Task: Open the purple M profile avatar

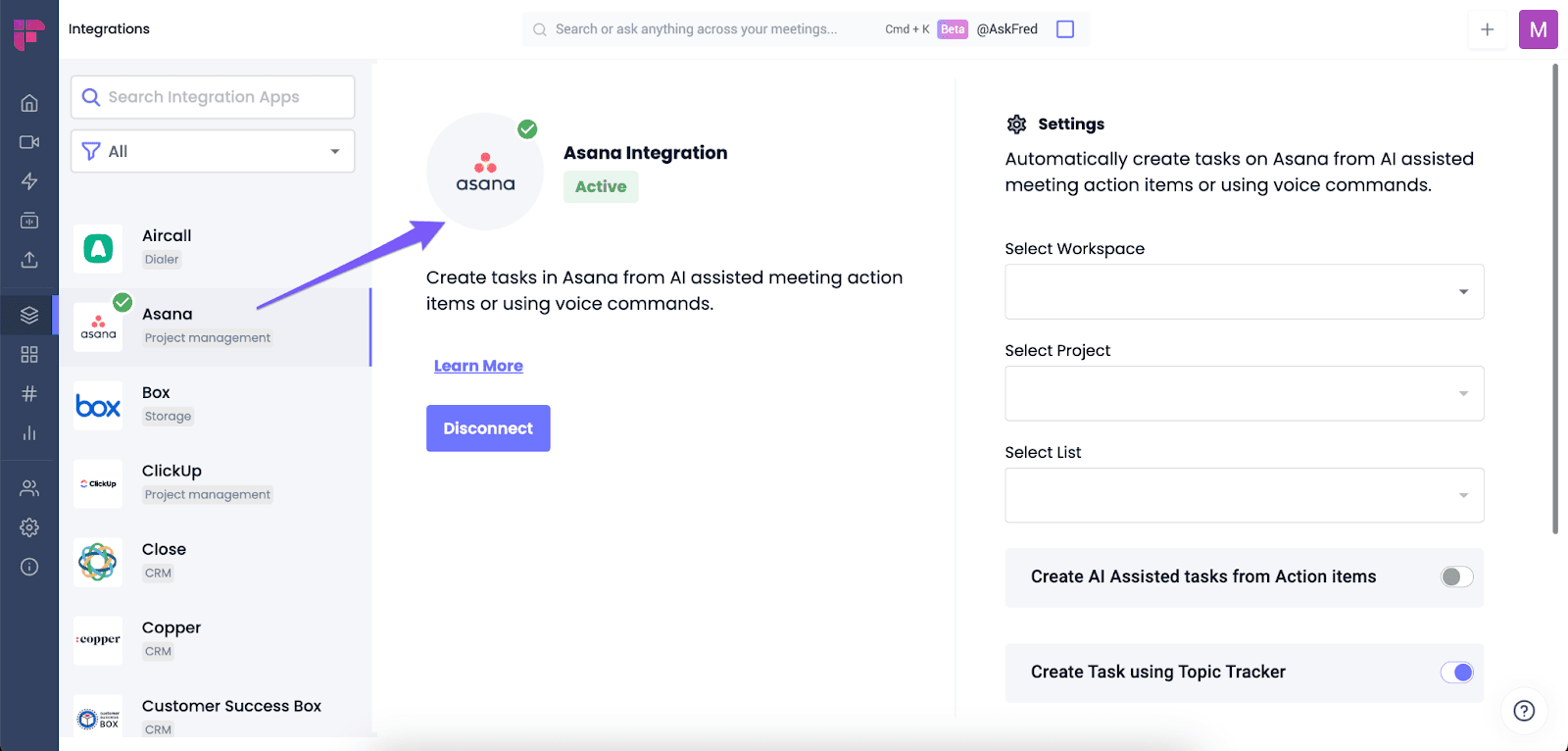Action: click(1539, 29)
